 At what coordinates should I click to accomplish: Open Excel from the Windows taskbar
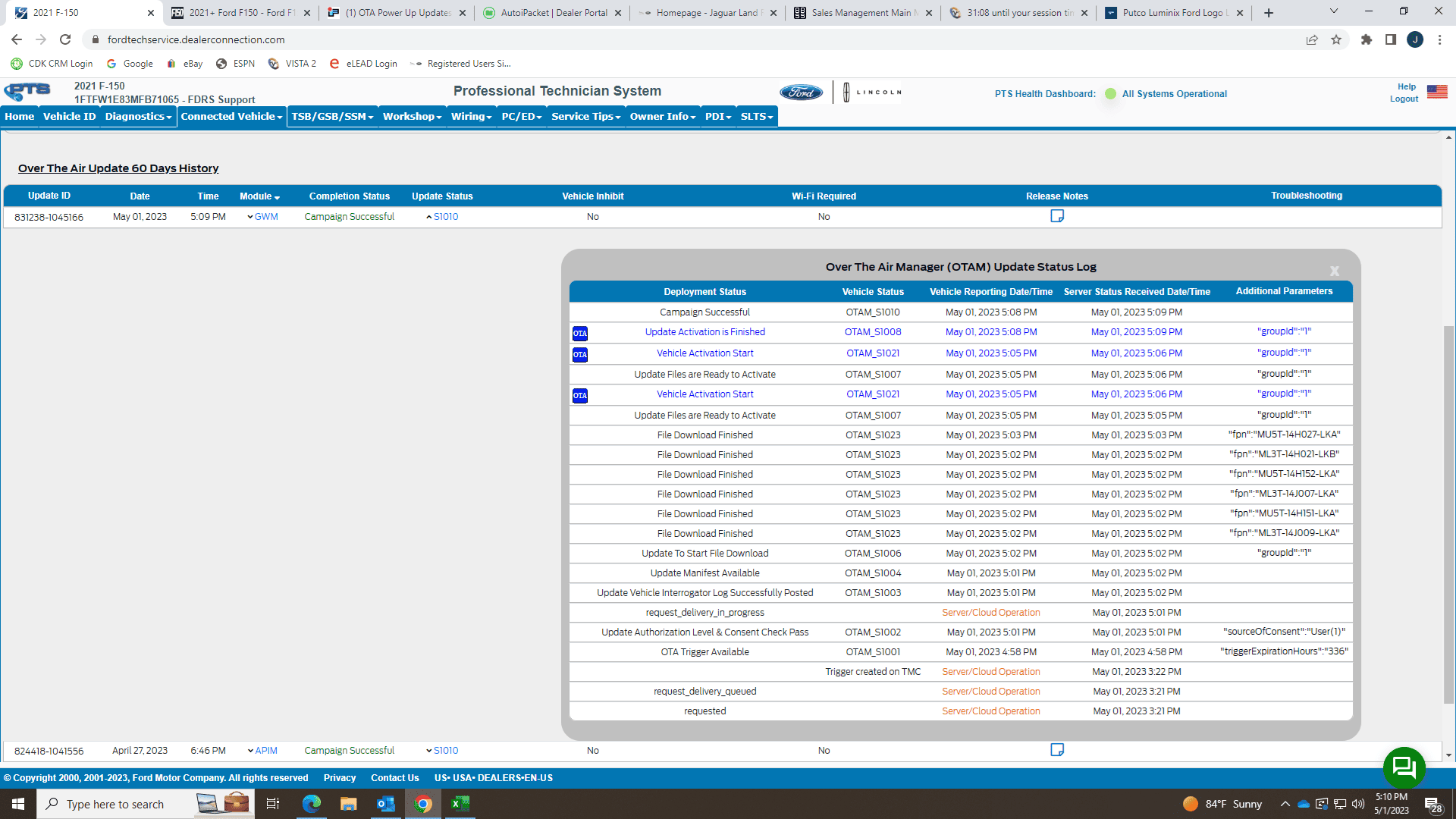[x=460, y=804]
